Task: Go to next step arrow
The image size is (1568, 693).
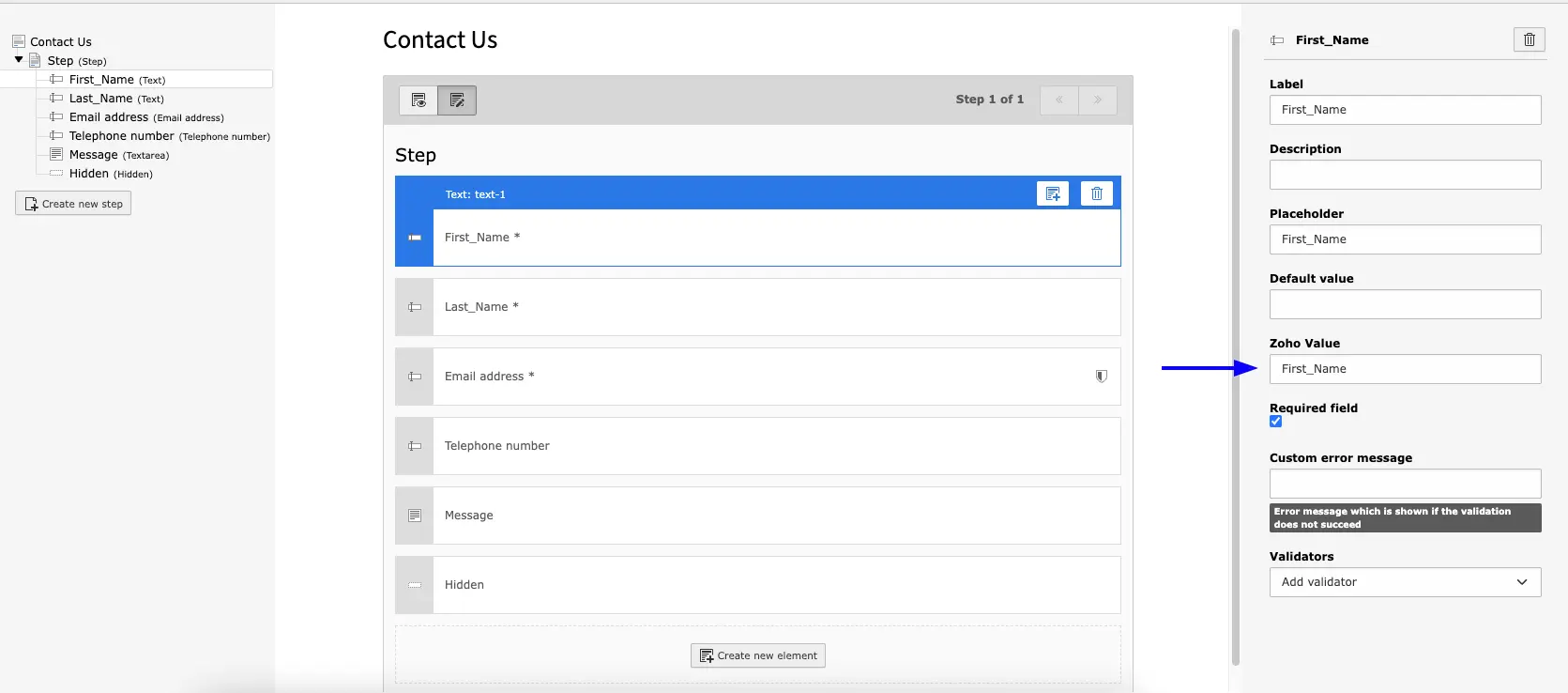Action: (x=1097, y=100)
